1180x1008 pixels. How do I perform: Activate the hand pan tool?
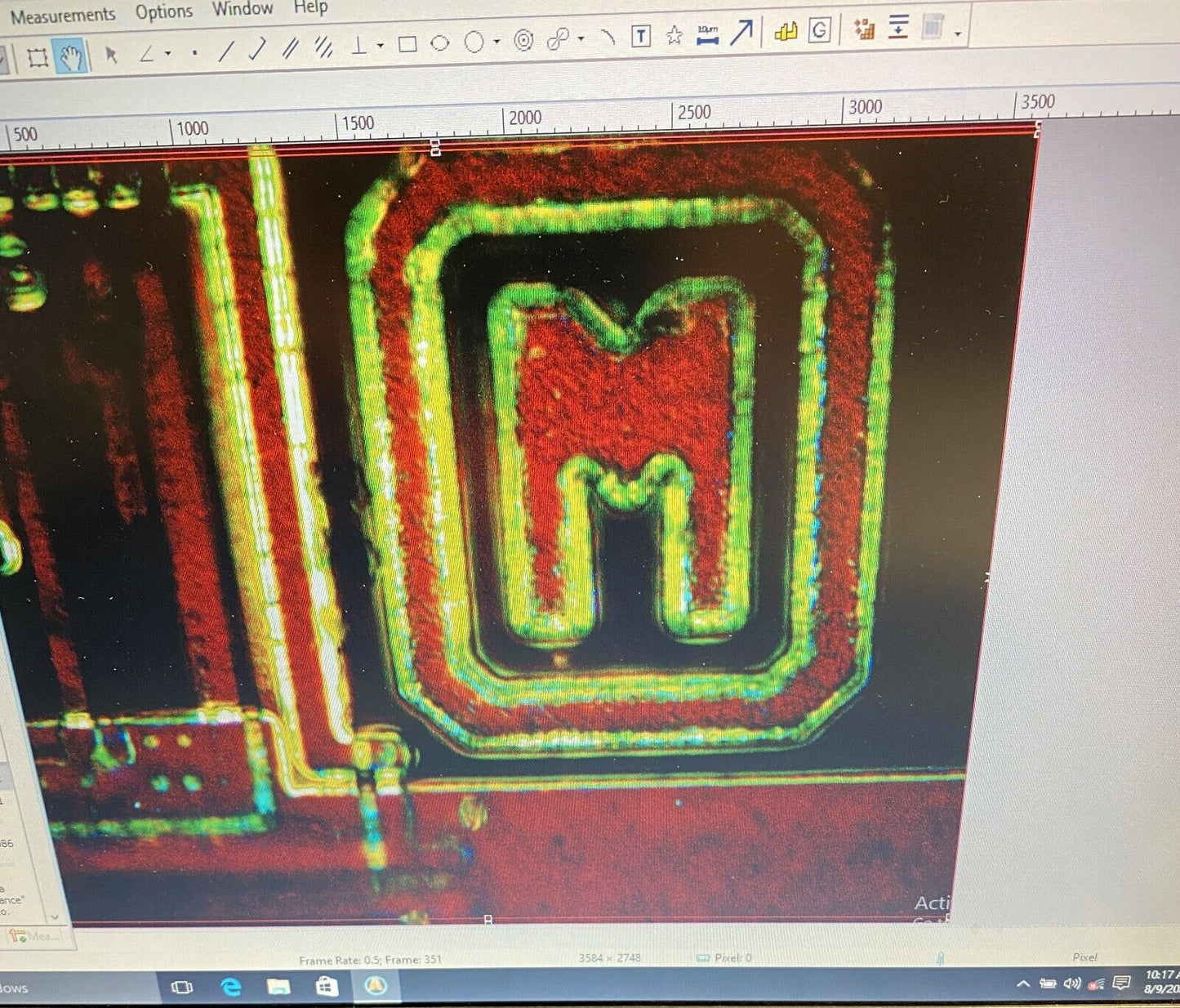coord(72,57)
